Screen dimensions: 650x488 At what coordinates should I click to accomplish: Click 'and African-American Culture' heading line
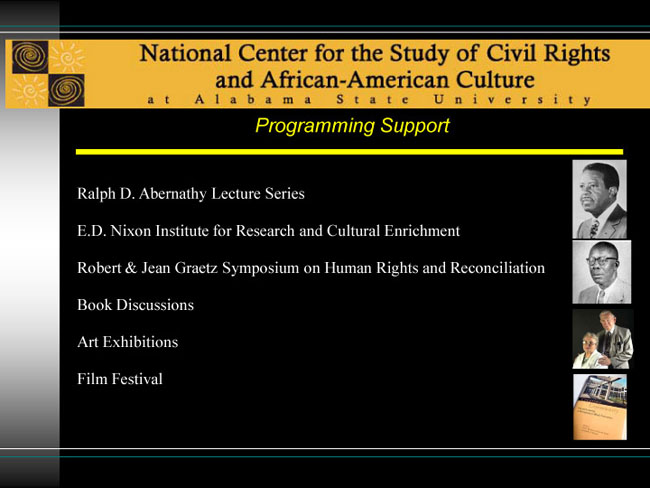coord(375,80)
